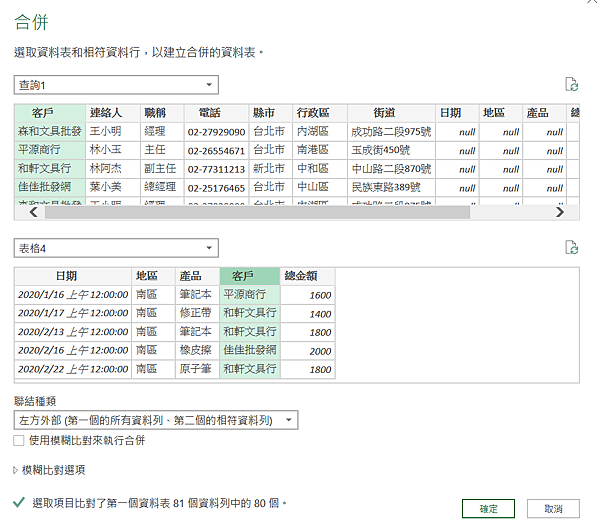Screen dimensions: 600x529
Task: Click the 葉小美 contact cell
Action: point(113,187)
